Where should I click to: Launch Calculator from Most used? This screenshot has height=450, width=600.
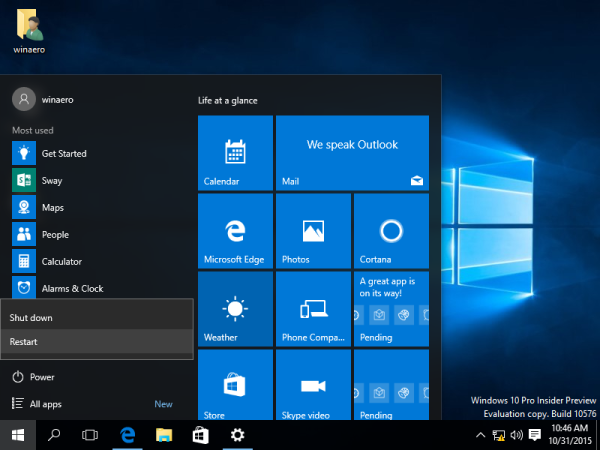[97, 261]
